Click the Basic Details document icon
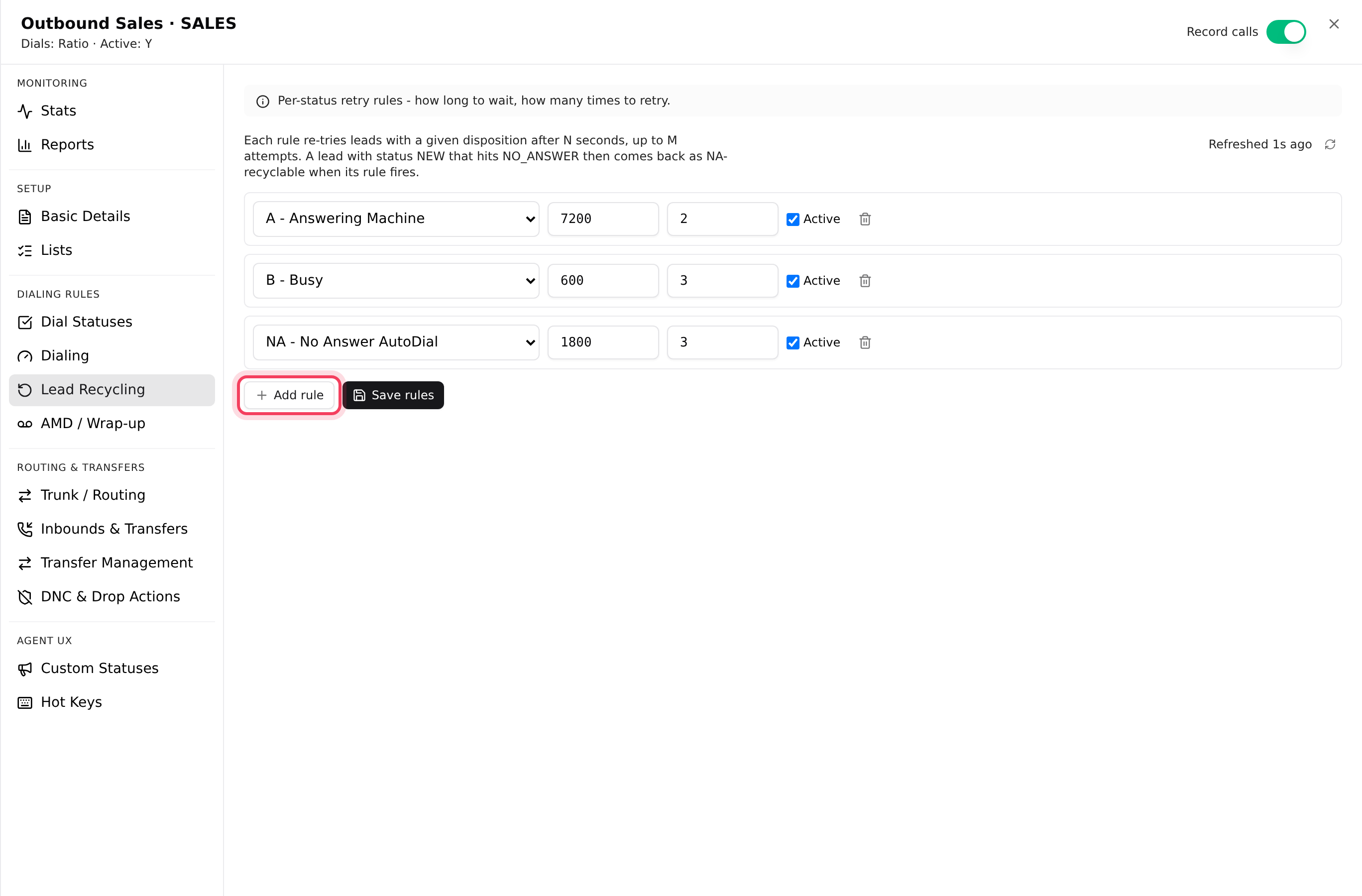 pyautogui.click(x=24, y=216)
